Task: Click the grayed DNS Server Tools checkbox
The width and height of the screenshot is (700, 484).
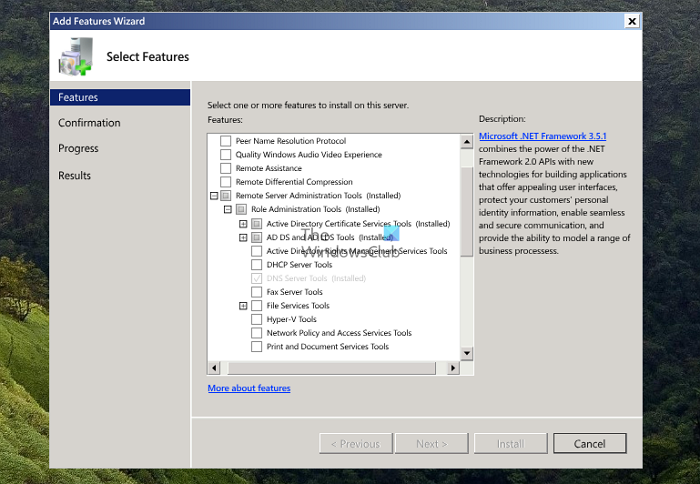Action: pyautogui.click(x=256, y=278)
